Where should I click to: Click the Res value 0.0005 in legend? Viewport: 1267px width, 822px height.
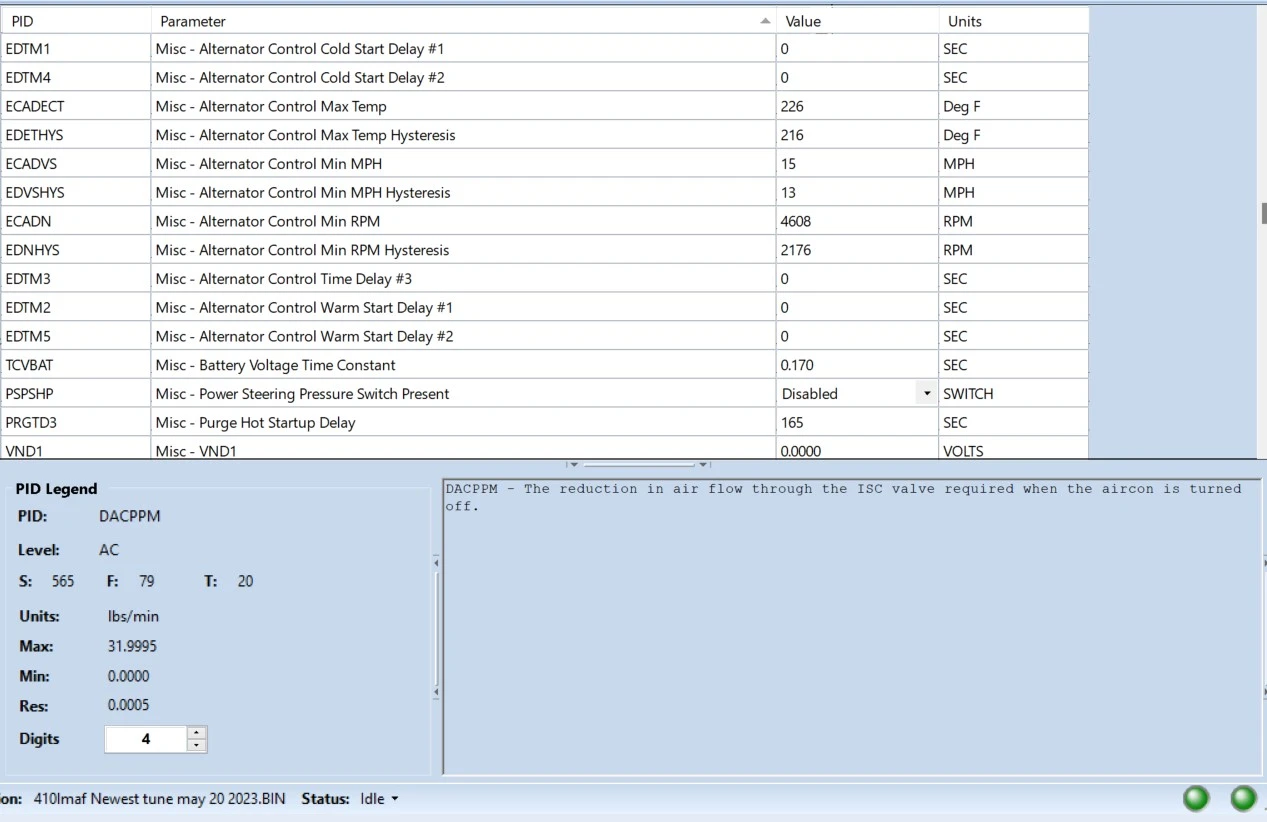pos(128,705)
